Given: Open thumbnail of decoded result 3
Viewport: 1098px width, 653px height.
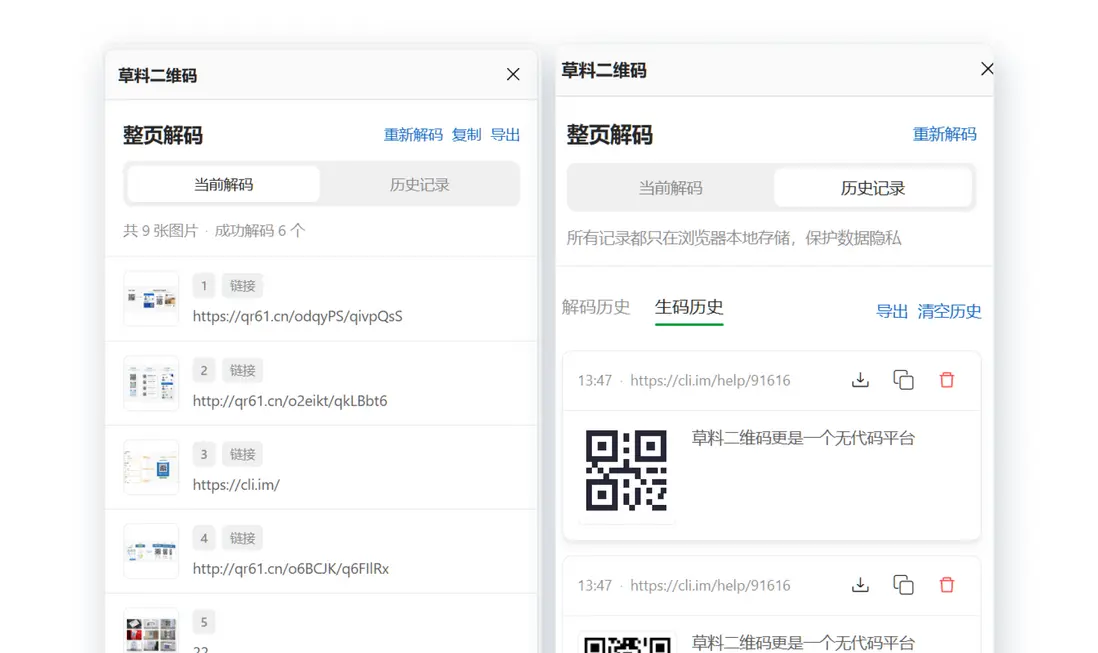Looking at the screenshot, I should (151, 468).
